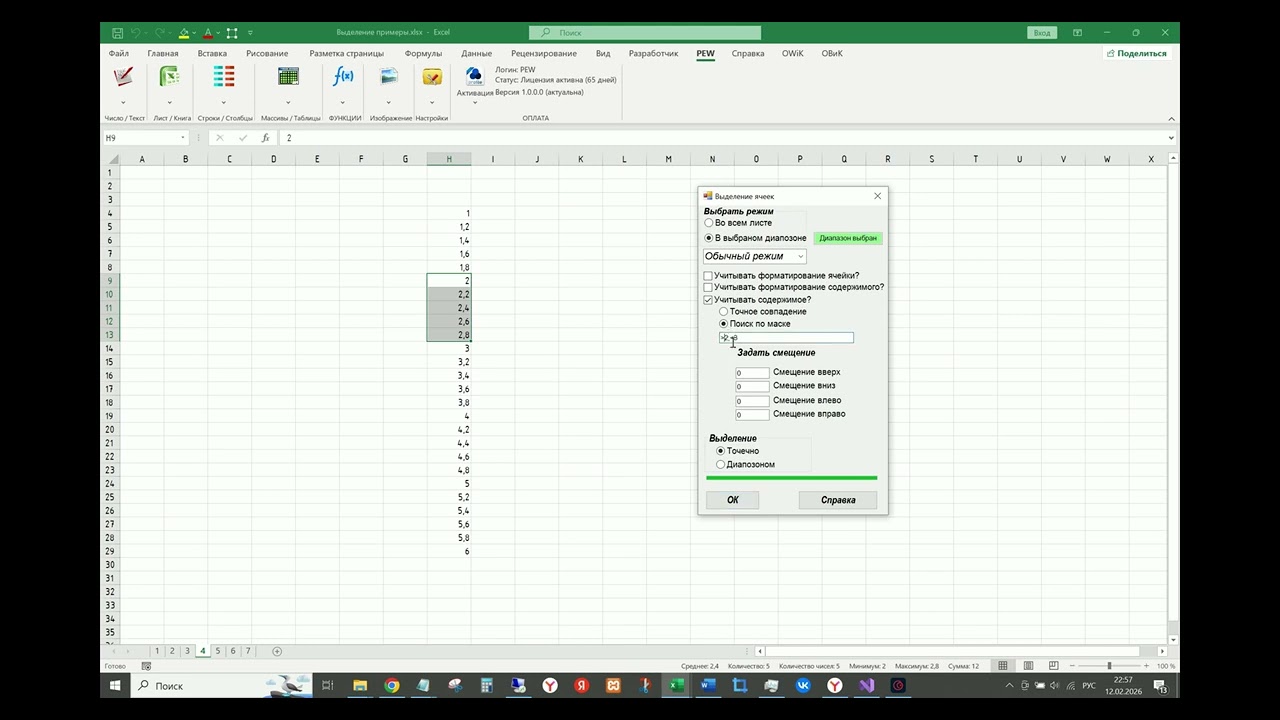Open the Массивы / Таблицы tools icon

[288, 77]
